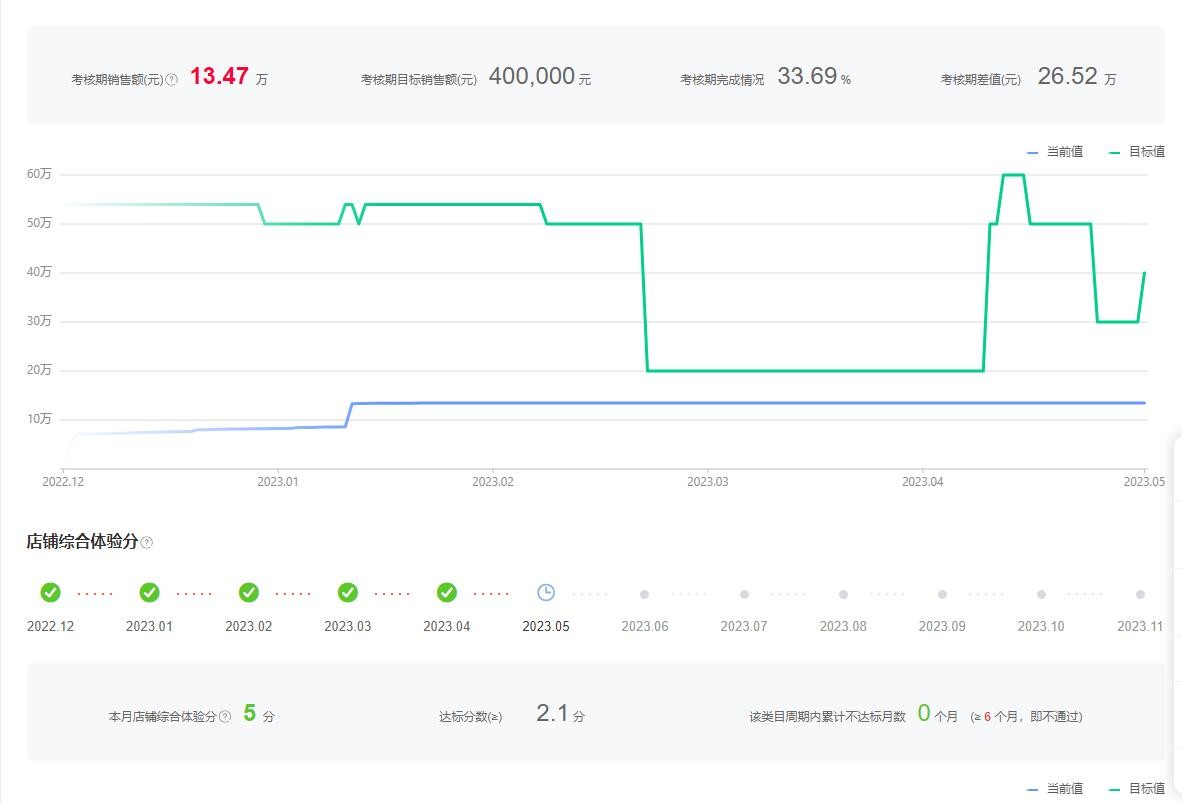Click the 20万 y-axis label
Screen dimensions: 1182x803
coord(39,370)
